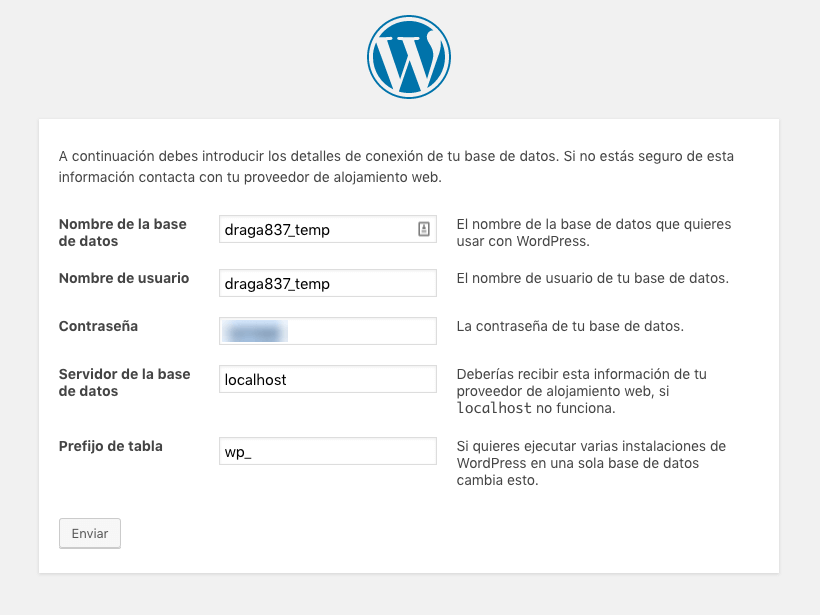Click the autofill contact icon in database name field
The width and height of the screenshot is (820, 615).
[x=424, y=229]
